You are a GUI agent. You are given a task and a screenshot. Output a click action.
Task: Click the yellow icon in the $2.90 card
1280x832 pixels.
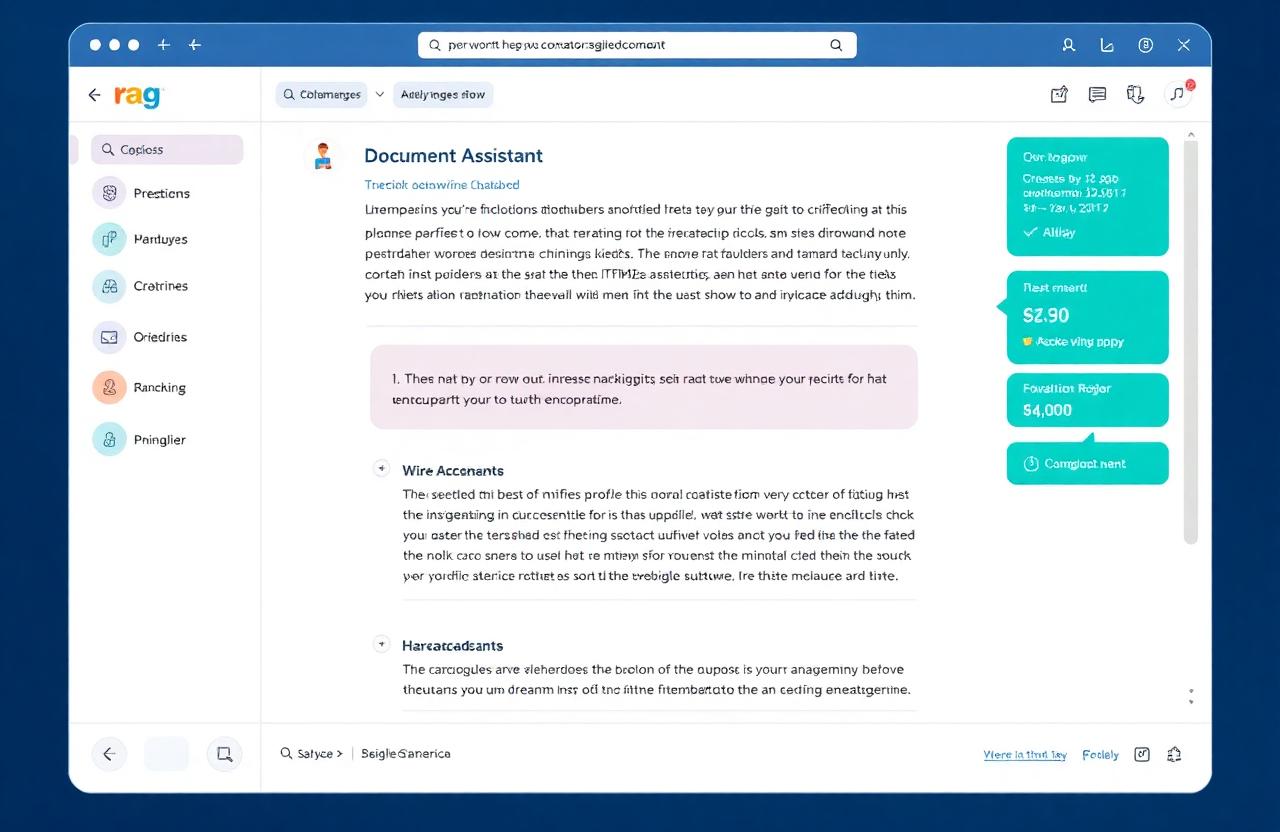(x=1028, y=342)
